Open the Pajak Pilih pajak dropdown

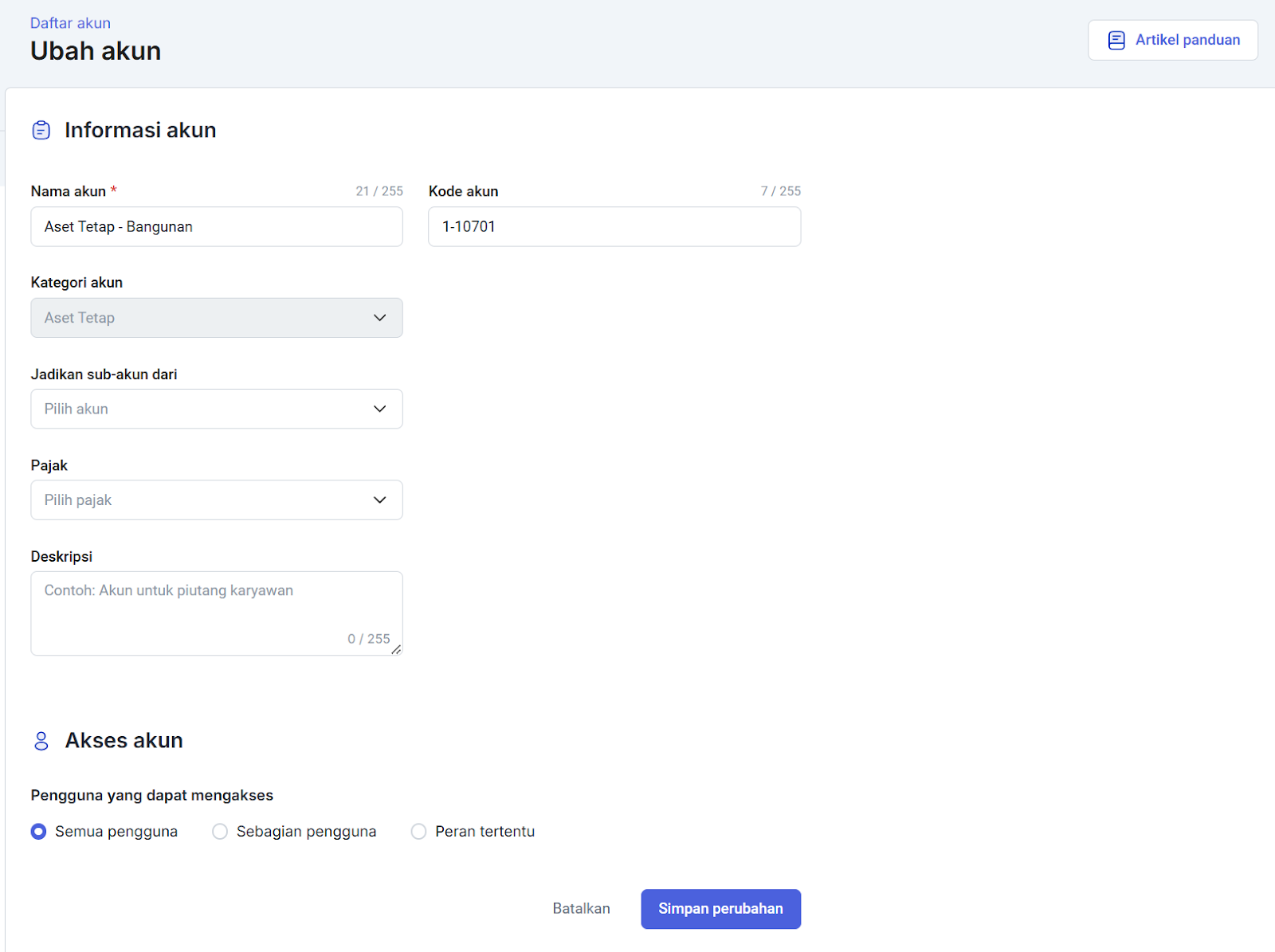[217, 500]
